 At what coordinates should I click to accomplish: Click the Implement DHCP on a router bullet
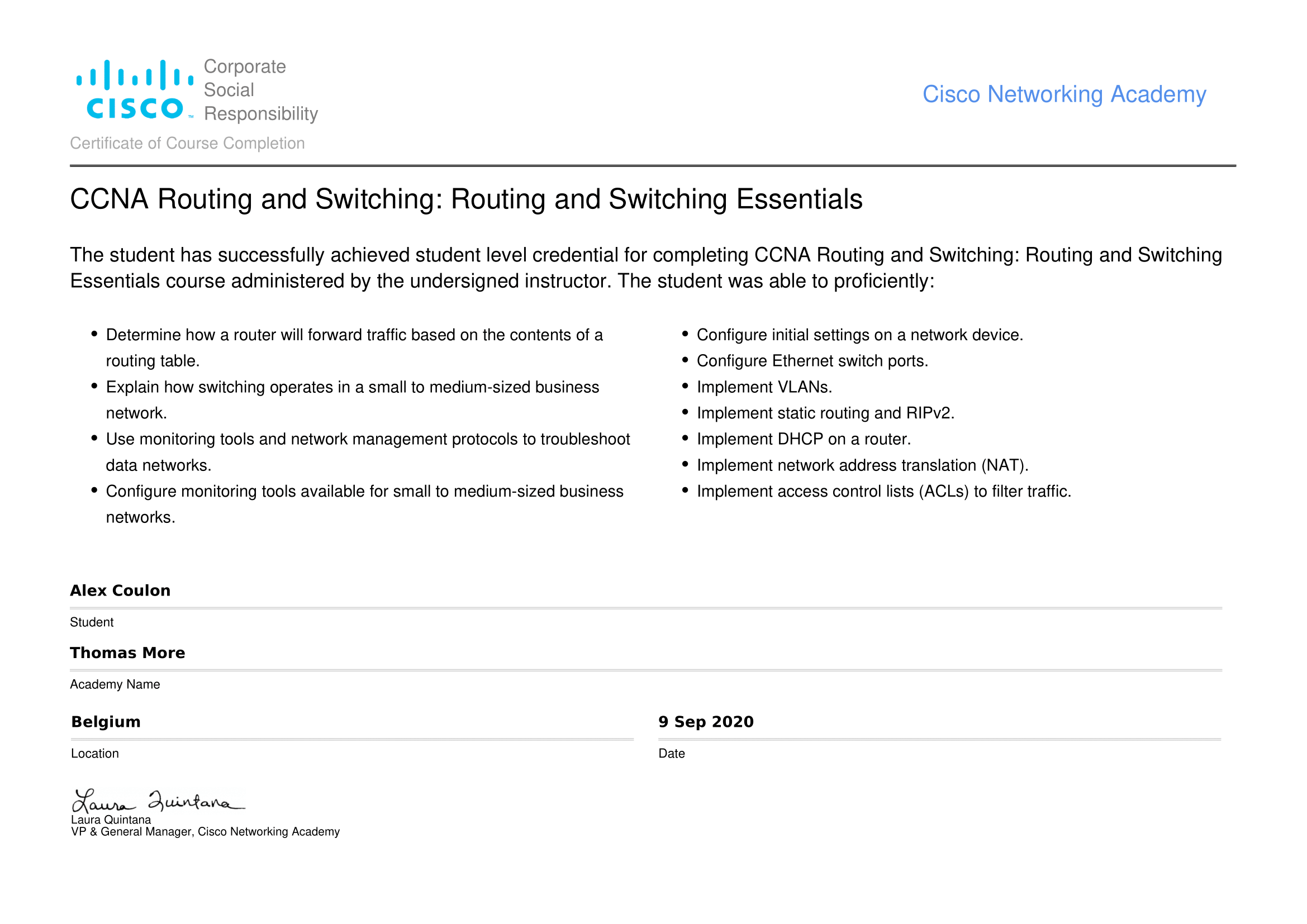(x=803, y=439)
